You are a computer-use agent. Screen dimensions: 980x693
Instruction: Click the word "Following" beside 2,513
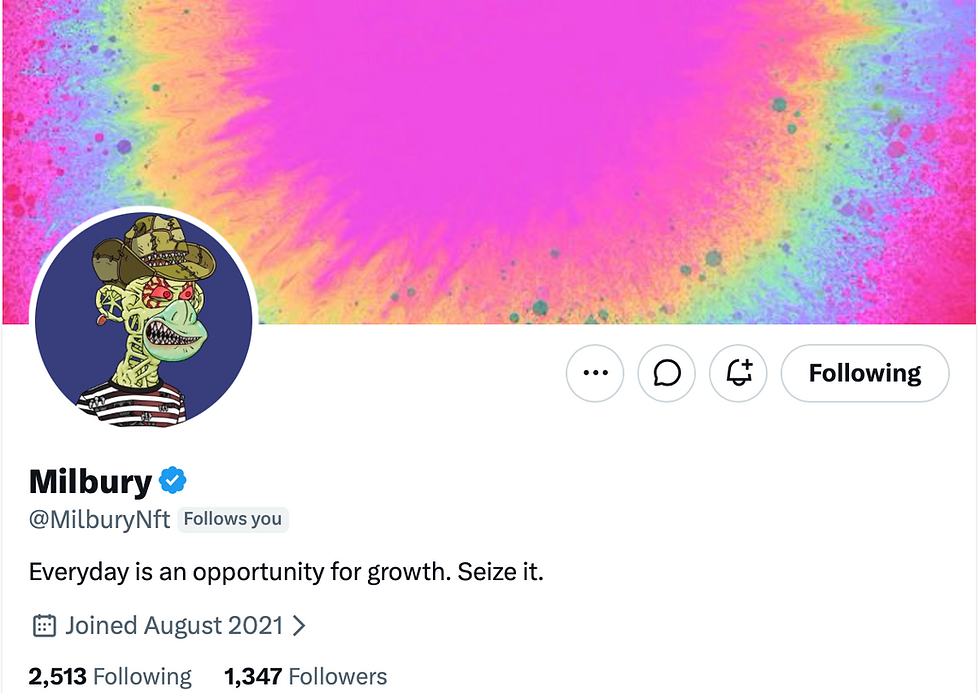[142, 677]
